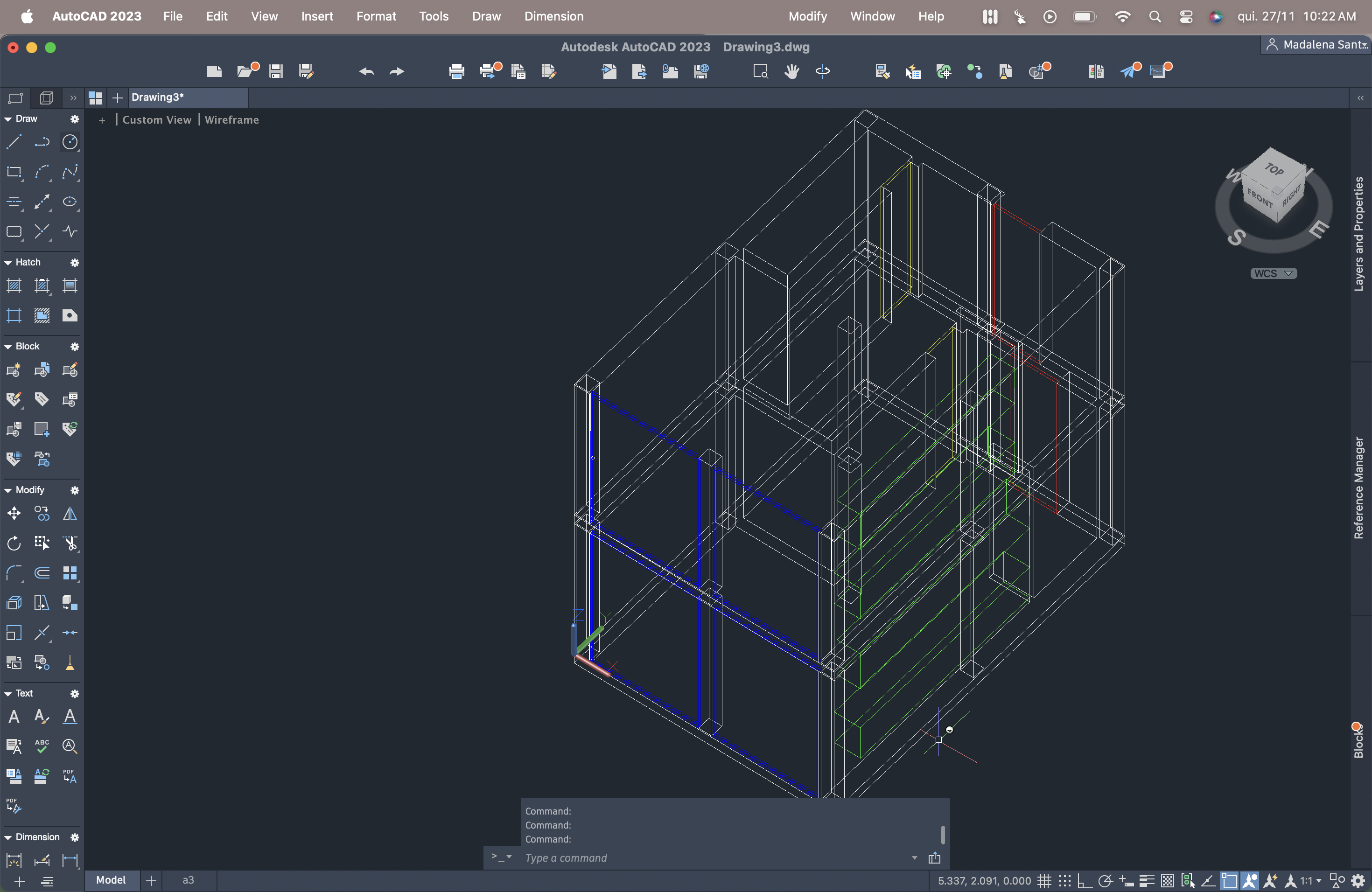
Task: Toggle grid display in status bar
Action: click(x=1044, y=880)
